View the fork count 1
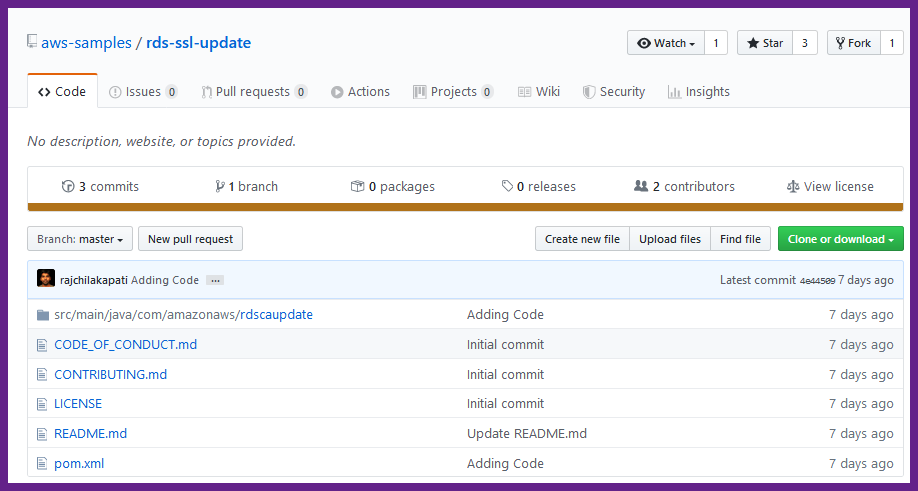This screenshot has height=491, width=918. point(892,43)
